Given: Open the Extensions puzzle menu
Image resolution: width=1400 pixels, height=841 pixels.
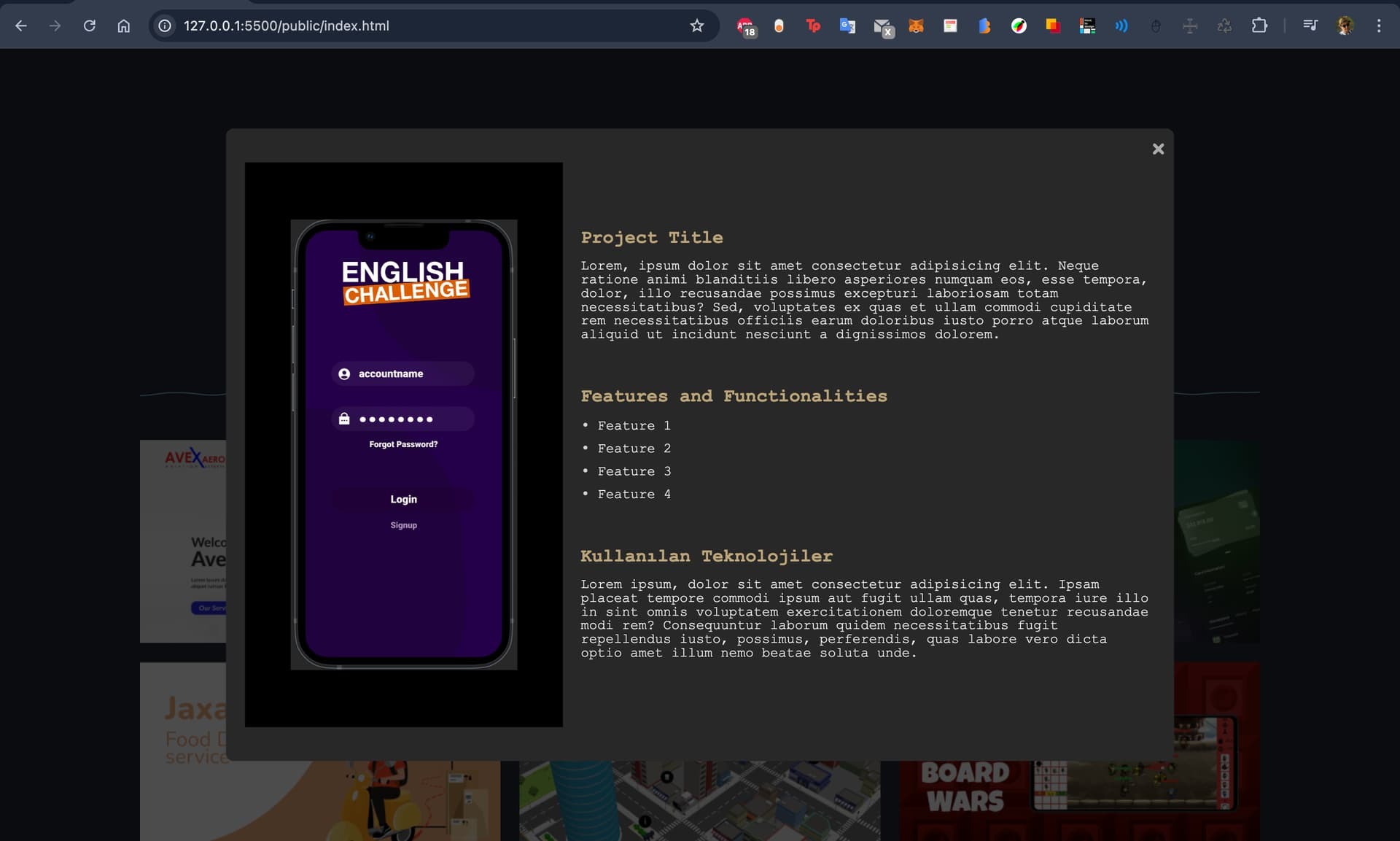Looking at the screenshot, I should click(1259, 26).
